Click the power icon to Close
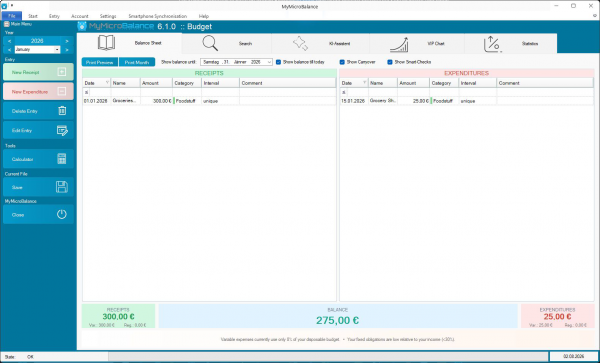The height and width of the screenshot is (363, 600). click(62, 215)
